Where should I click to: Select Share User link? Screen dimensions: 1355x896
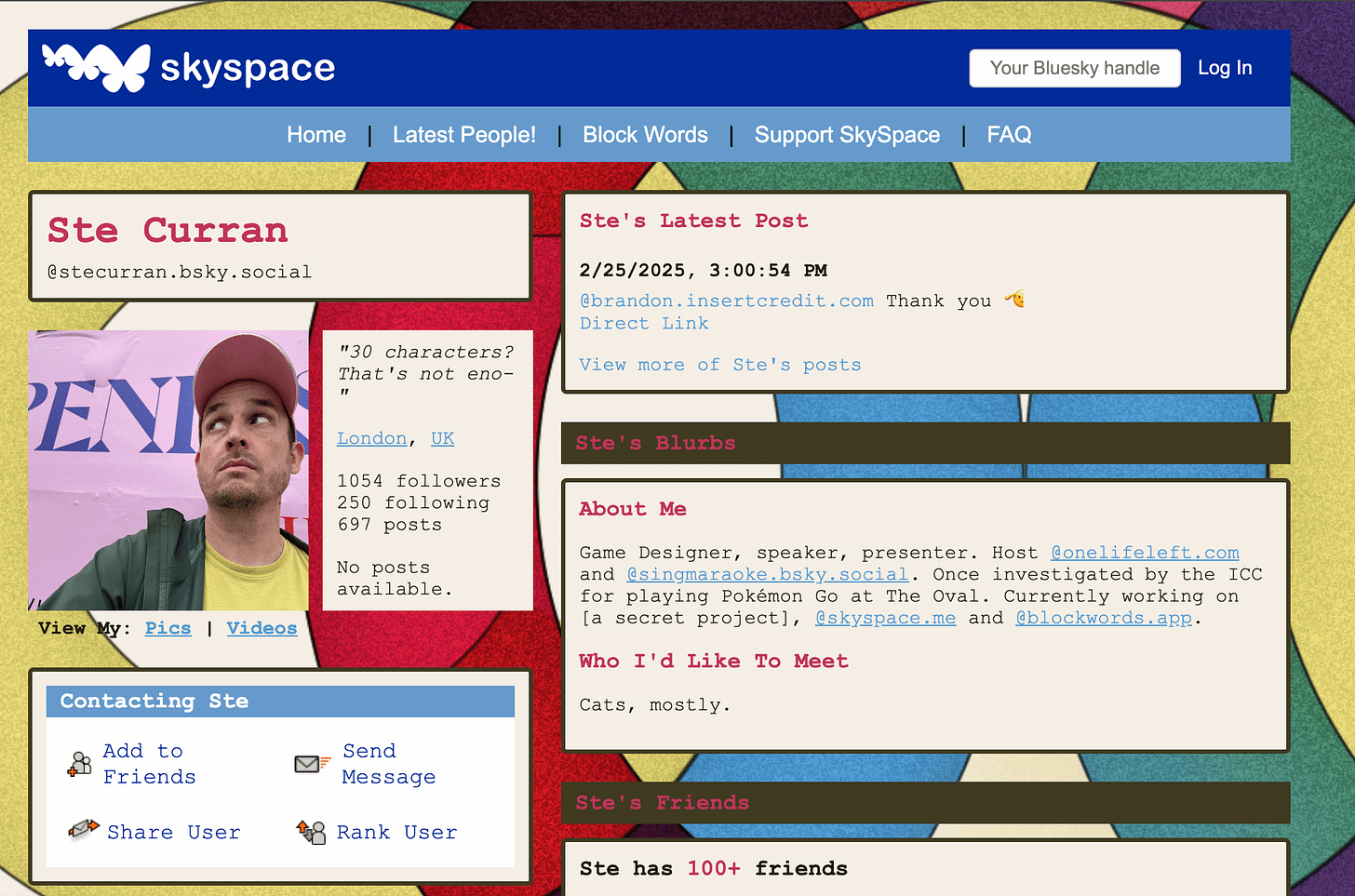(173, 832)
